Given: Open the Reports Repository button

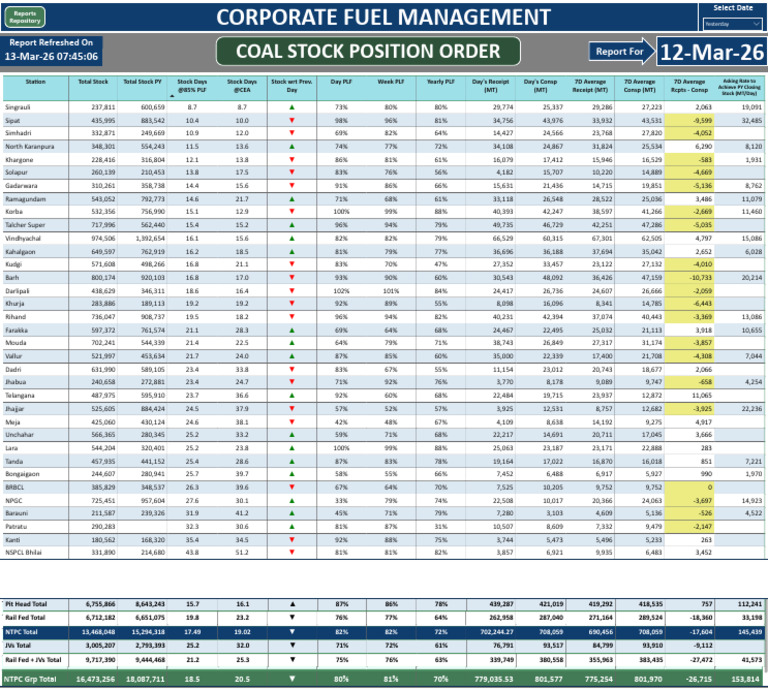Looking at the screenshot, I should tap(25, 17).
